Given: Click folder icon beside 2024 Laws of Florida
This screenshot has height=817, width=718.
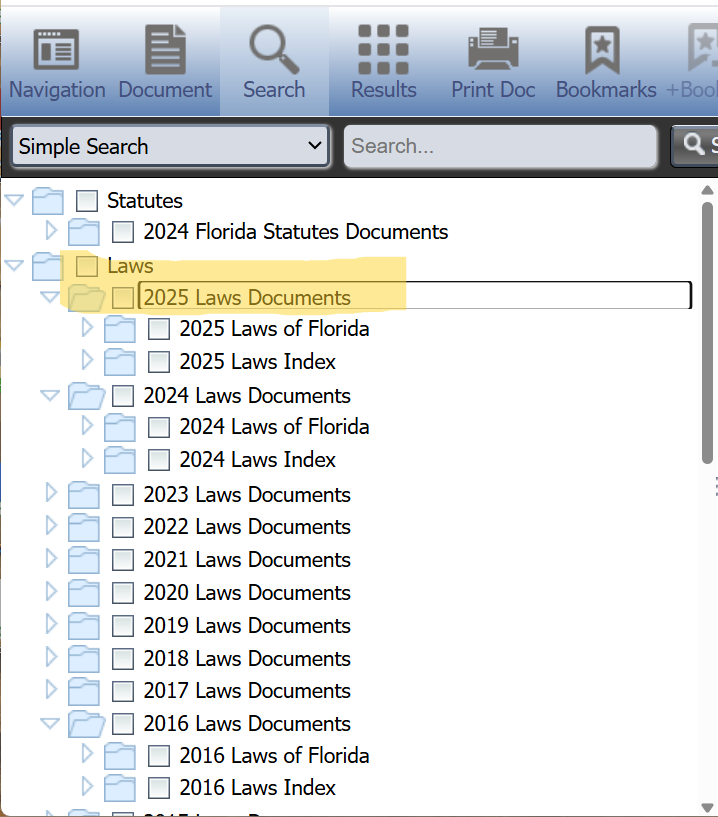Looking at the screenshot, I should pyautogui.click(x=119, y=427).
